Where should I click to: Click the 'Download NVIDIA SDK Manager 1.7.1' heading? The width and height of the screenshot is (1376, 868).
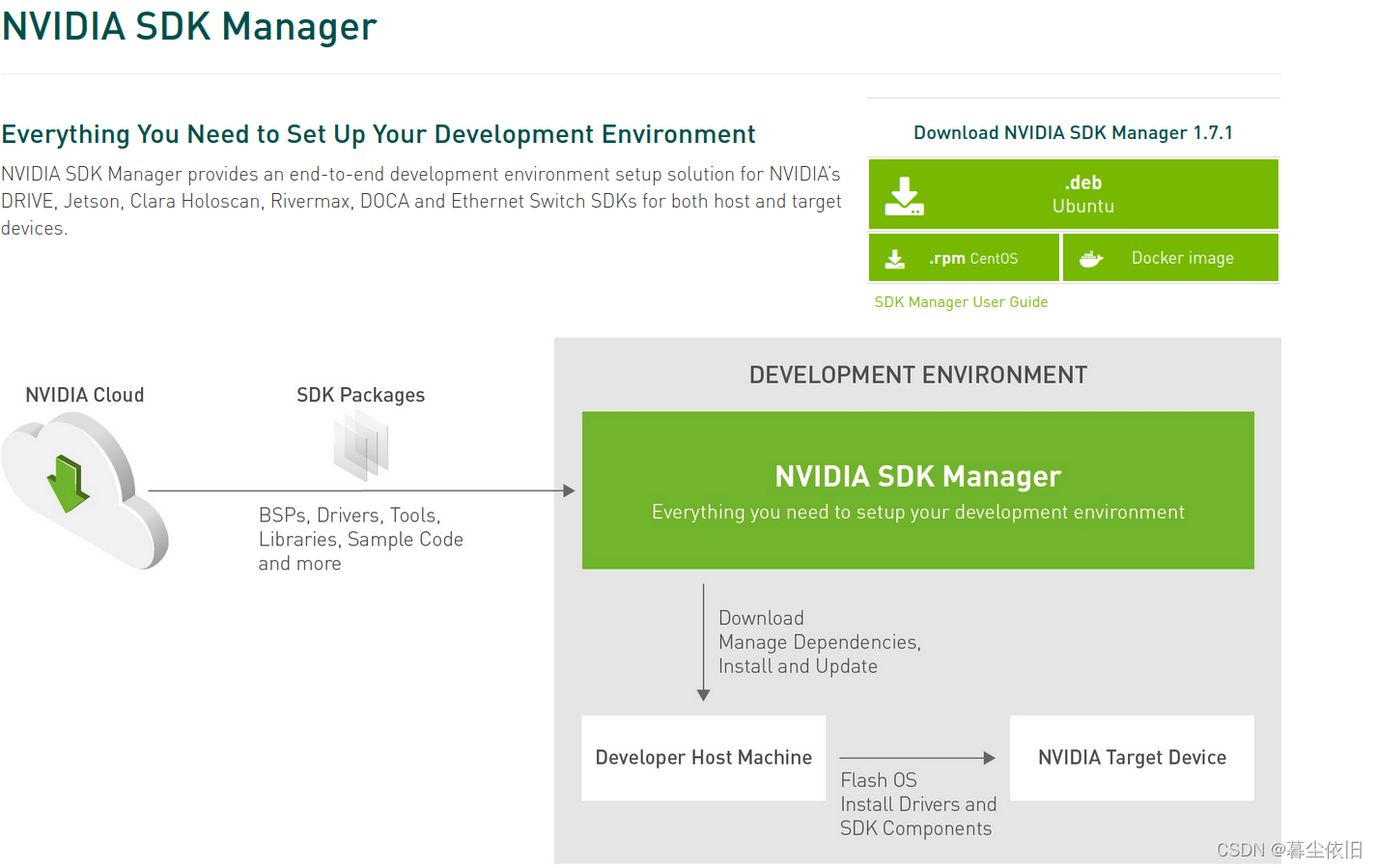(x=1074, y=133)
